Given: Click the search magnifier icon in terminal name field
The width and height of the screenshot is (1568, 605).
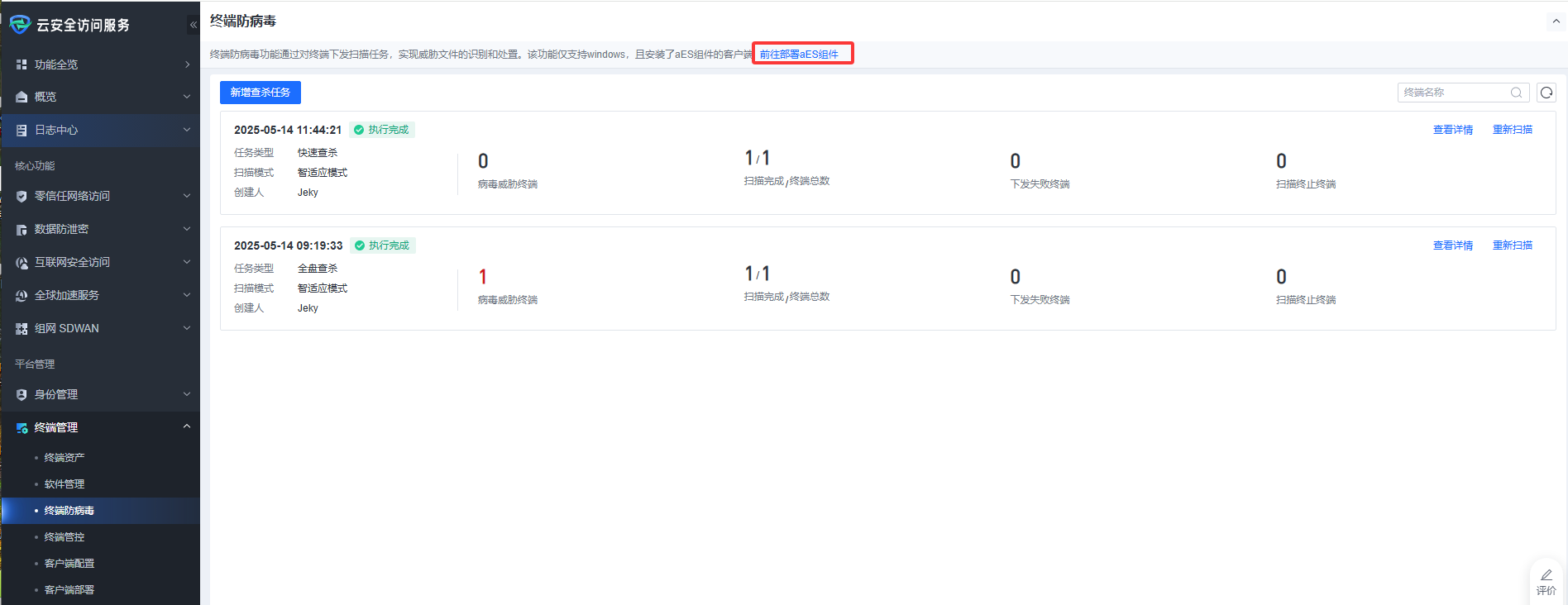Looking at the screenshot, I should [1516, 93].
